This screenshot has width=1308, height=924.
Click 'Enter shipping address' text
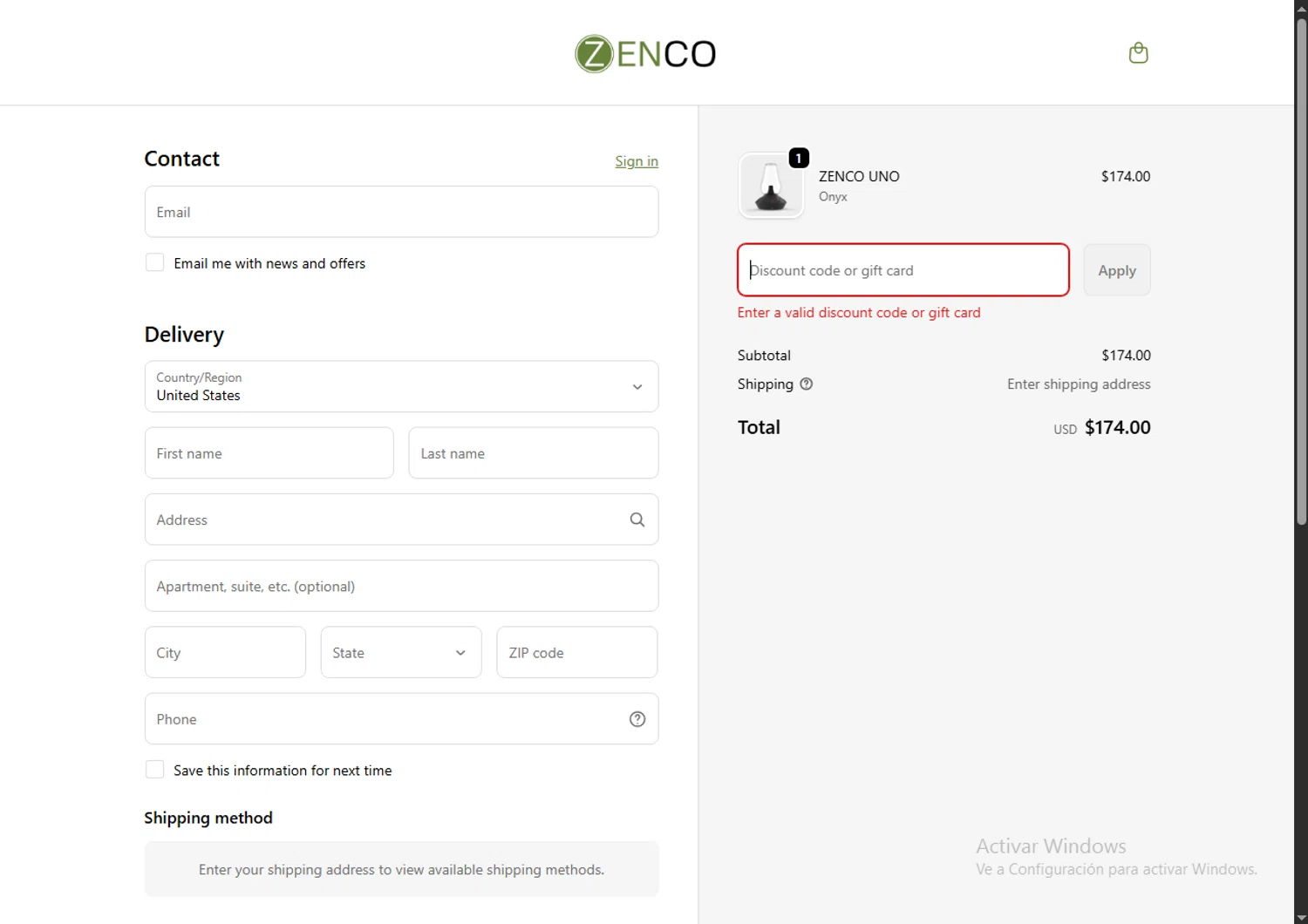point(1079,384)
